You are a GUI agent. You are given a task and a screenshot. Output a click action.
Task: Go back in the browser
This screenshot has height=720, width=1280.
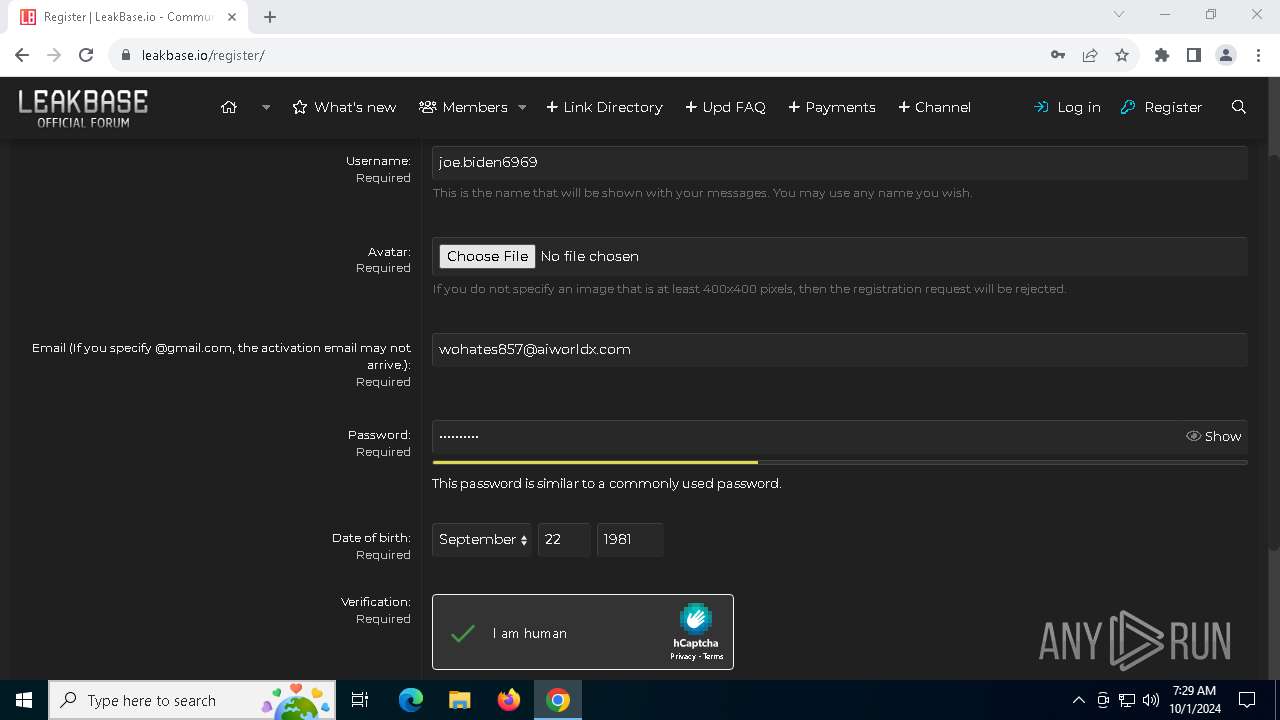point(22,55)
